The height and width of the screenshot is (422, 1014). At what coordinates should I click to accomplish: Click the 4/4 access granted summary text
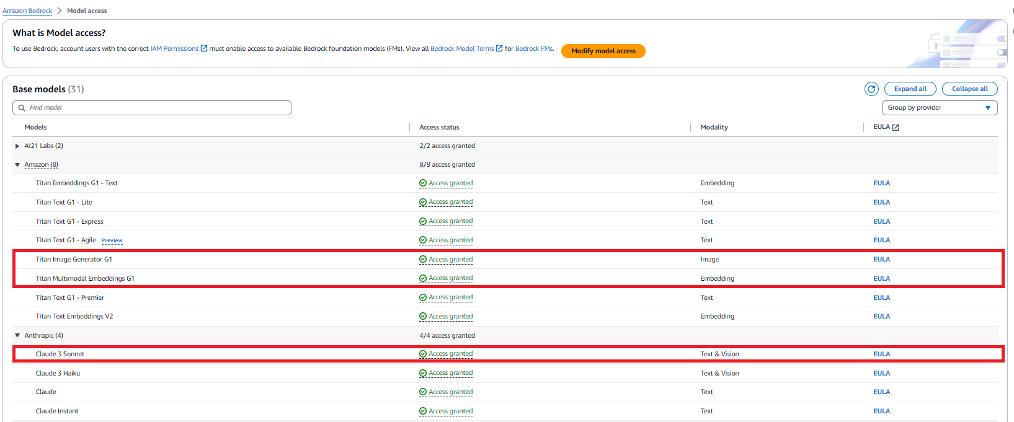[x=447, y=335]
